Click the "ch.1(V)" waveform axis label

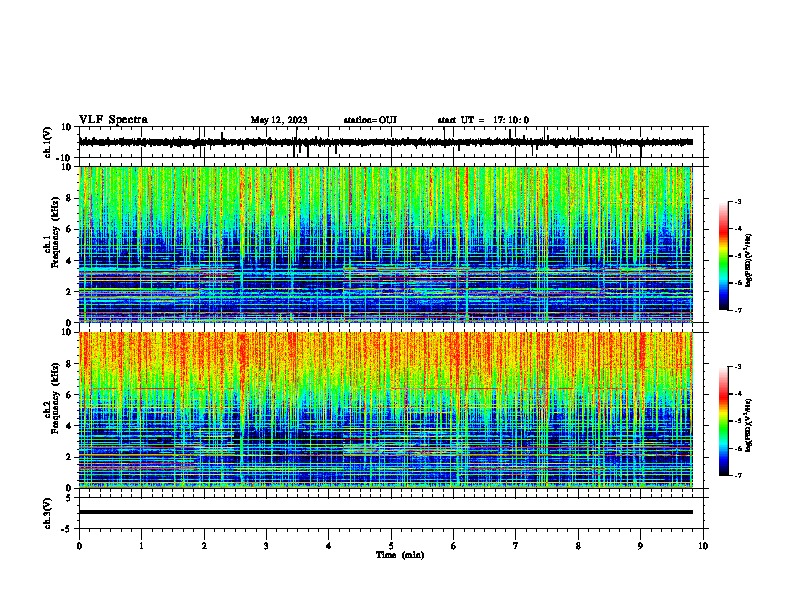47,142
